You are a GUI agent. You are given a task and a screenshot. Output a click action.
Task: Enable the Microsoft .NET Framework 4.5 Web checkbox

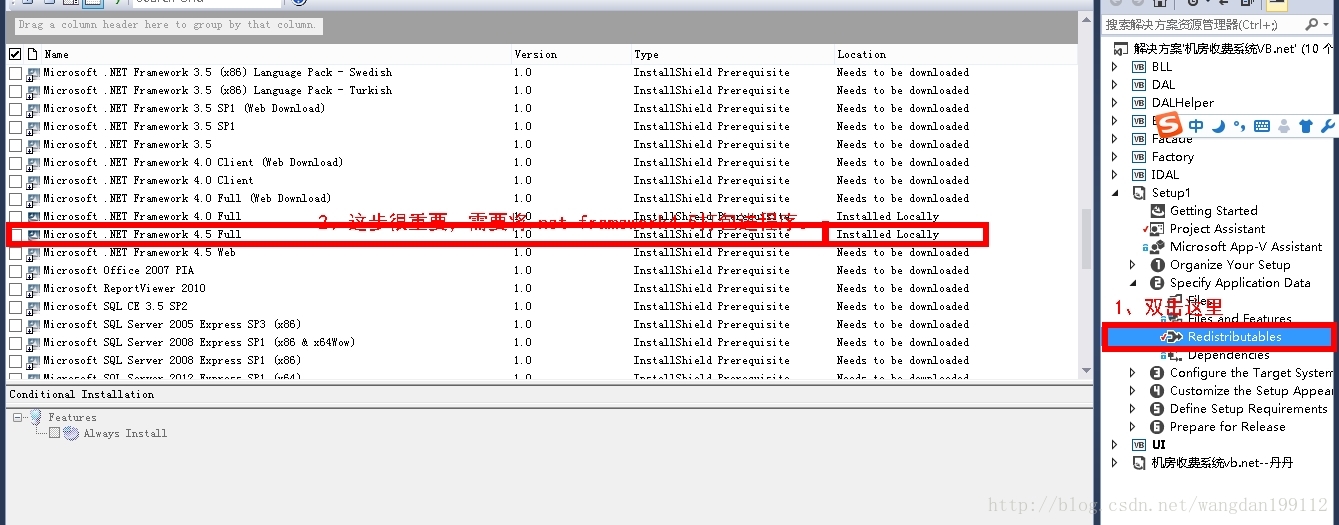15,253
